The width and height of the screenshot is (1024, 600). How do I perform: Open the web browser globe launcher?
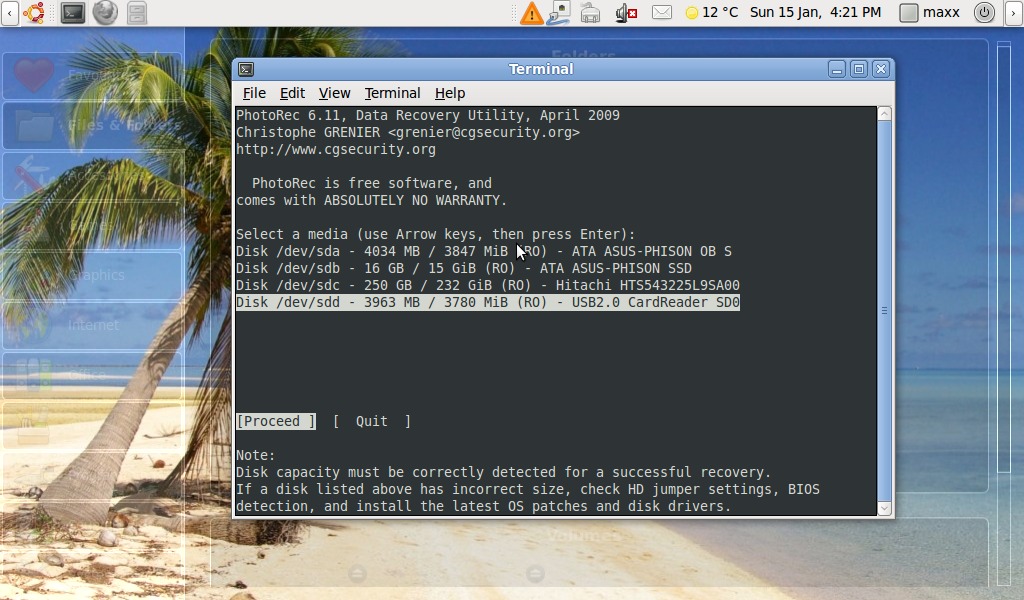[x=104, y=12]
